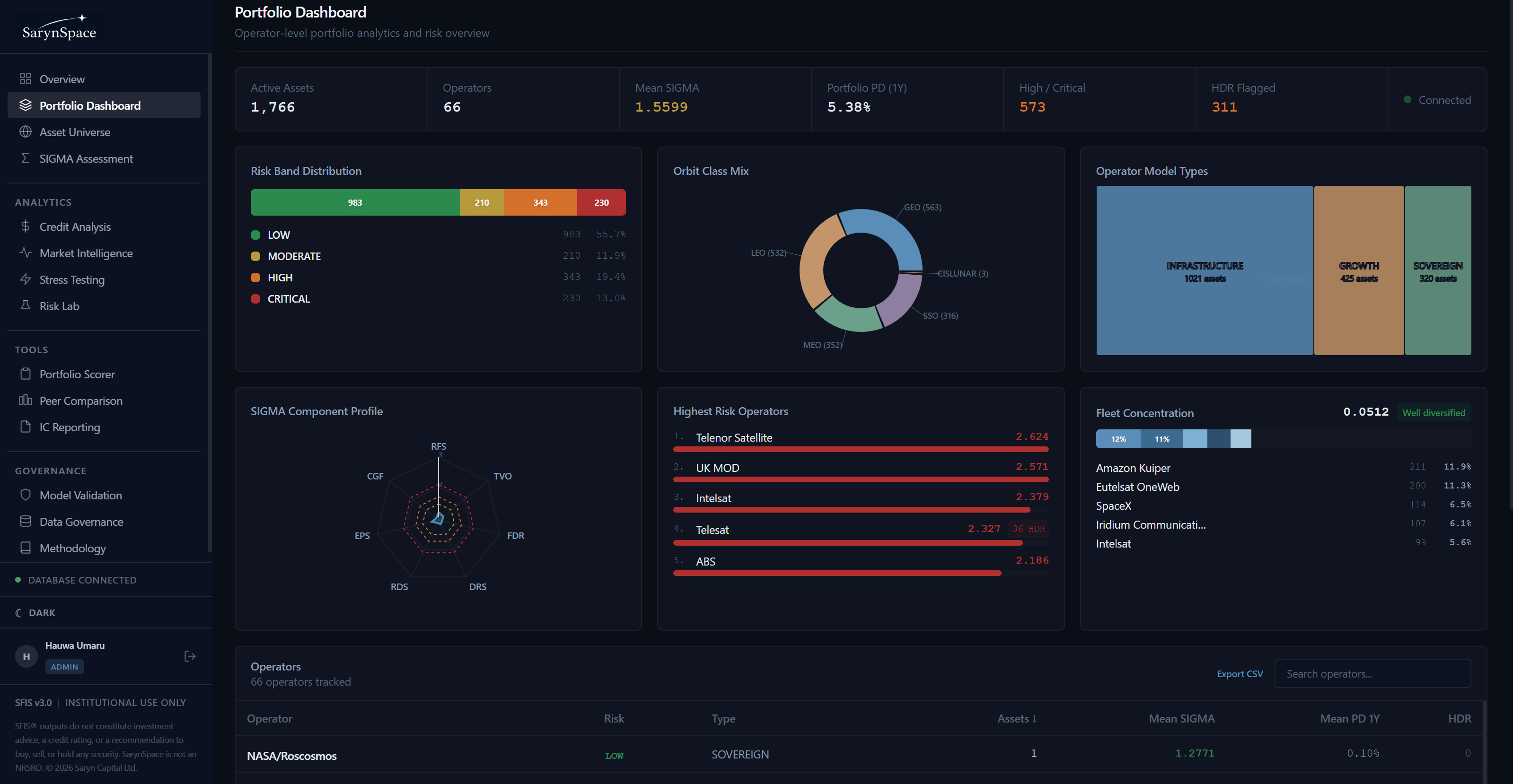Click the Export CSV button
The image size is (1513, 784).
point(1240,673)
